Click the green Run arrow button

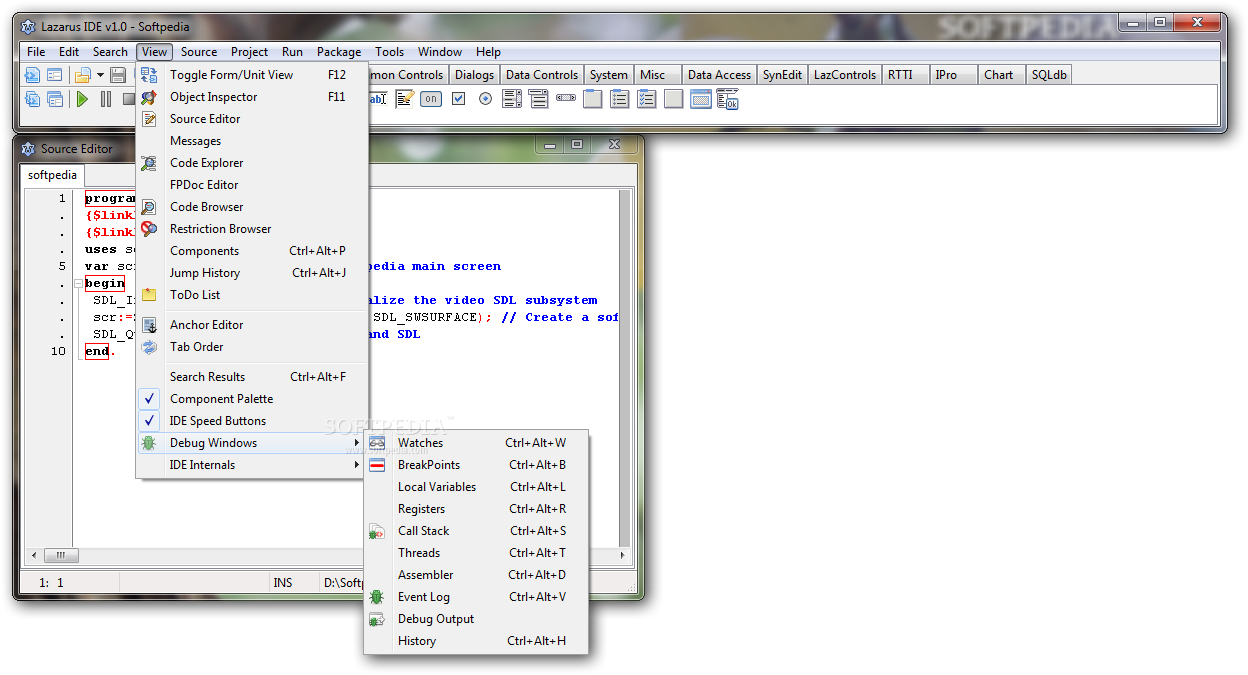[x=83, y=99]
